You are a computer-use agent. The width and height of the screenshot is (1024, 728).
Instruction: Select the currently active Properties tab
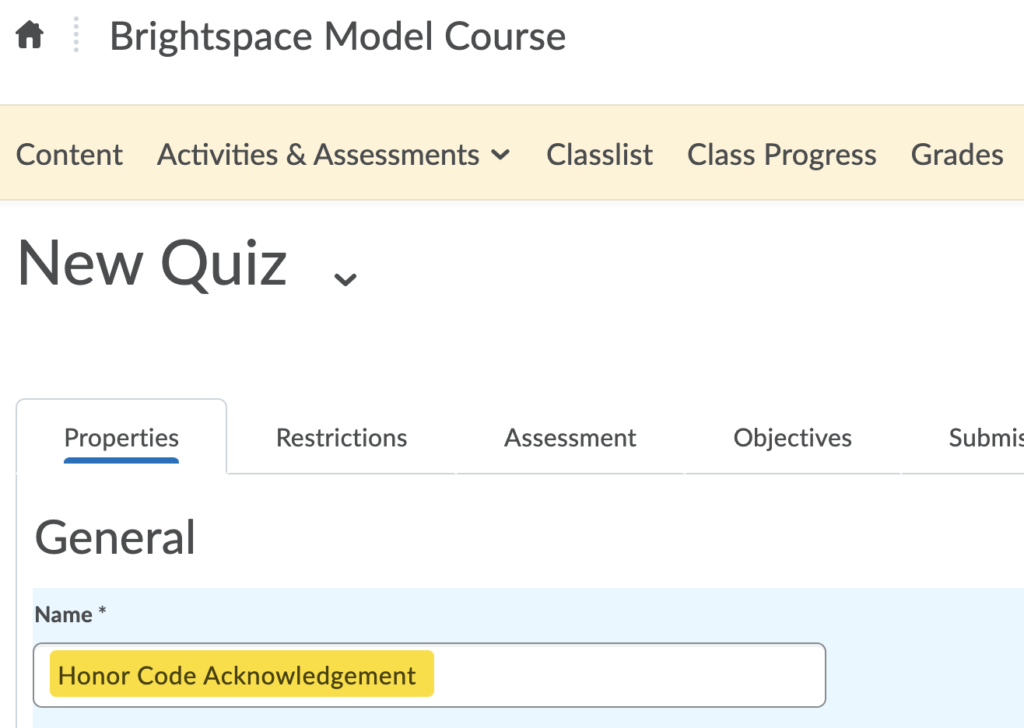click(121, 437)
